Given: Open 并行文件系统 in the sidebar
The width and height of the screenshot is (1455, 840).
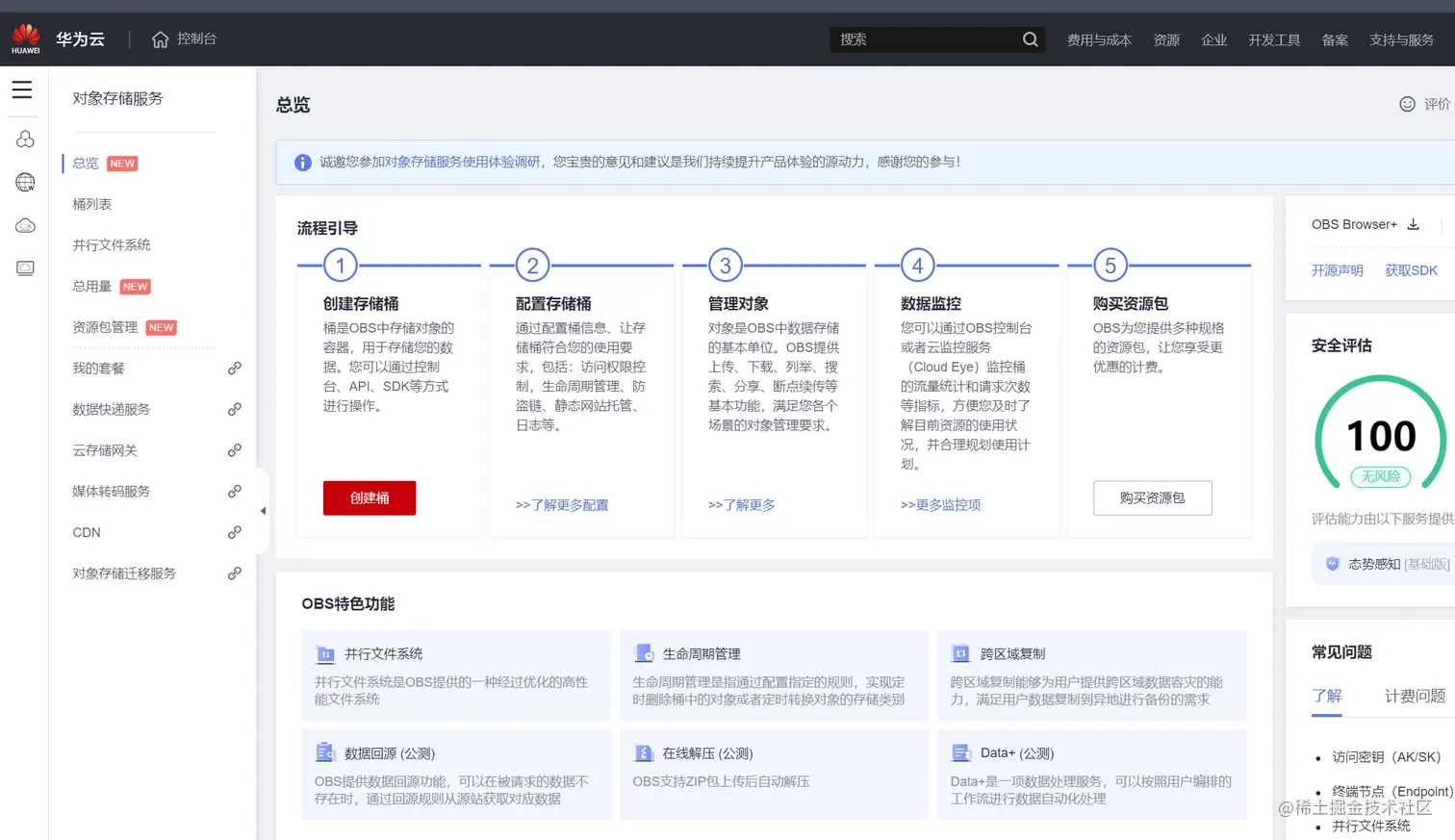Looking at the screenshot, I should 112,245.
